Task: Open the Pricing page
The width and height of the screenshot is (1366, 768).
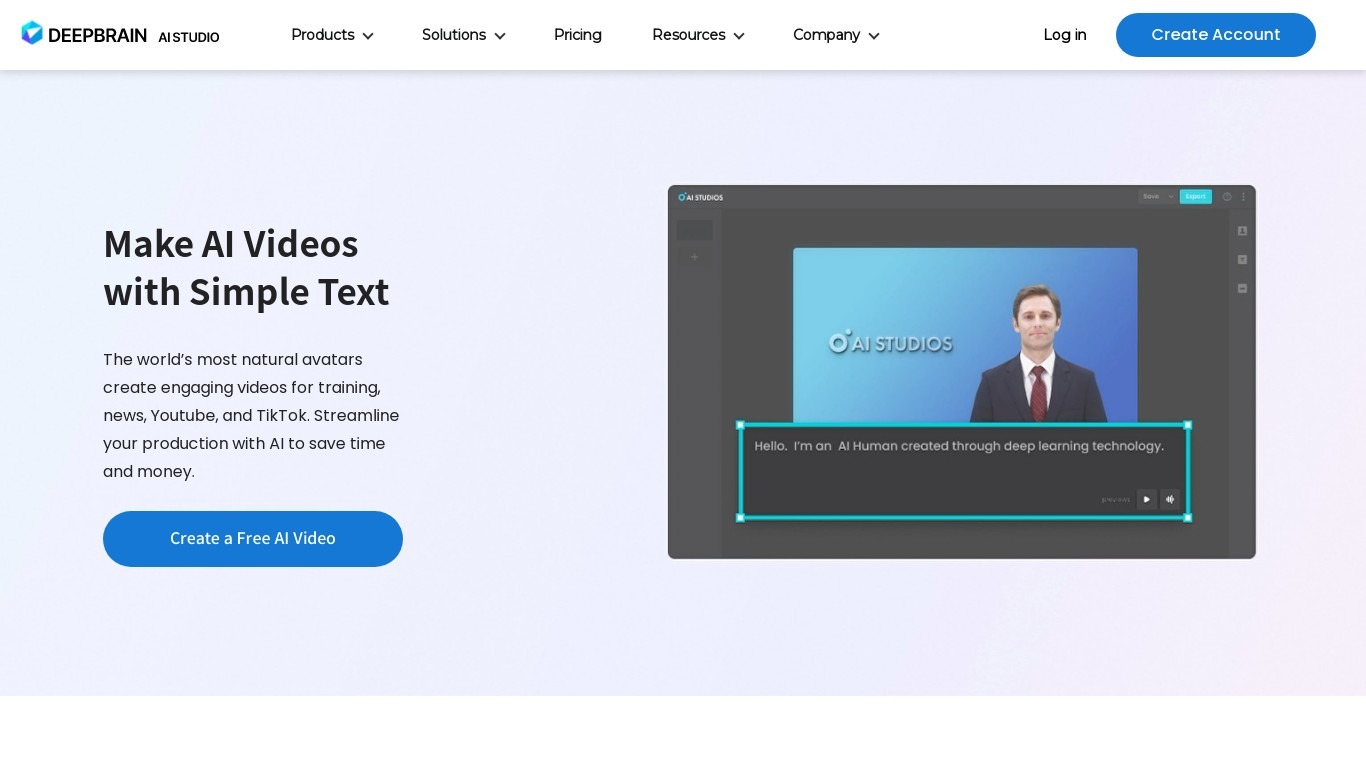Action: (x=578, y=35)
